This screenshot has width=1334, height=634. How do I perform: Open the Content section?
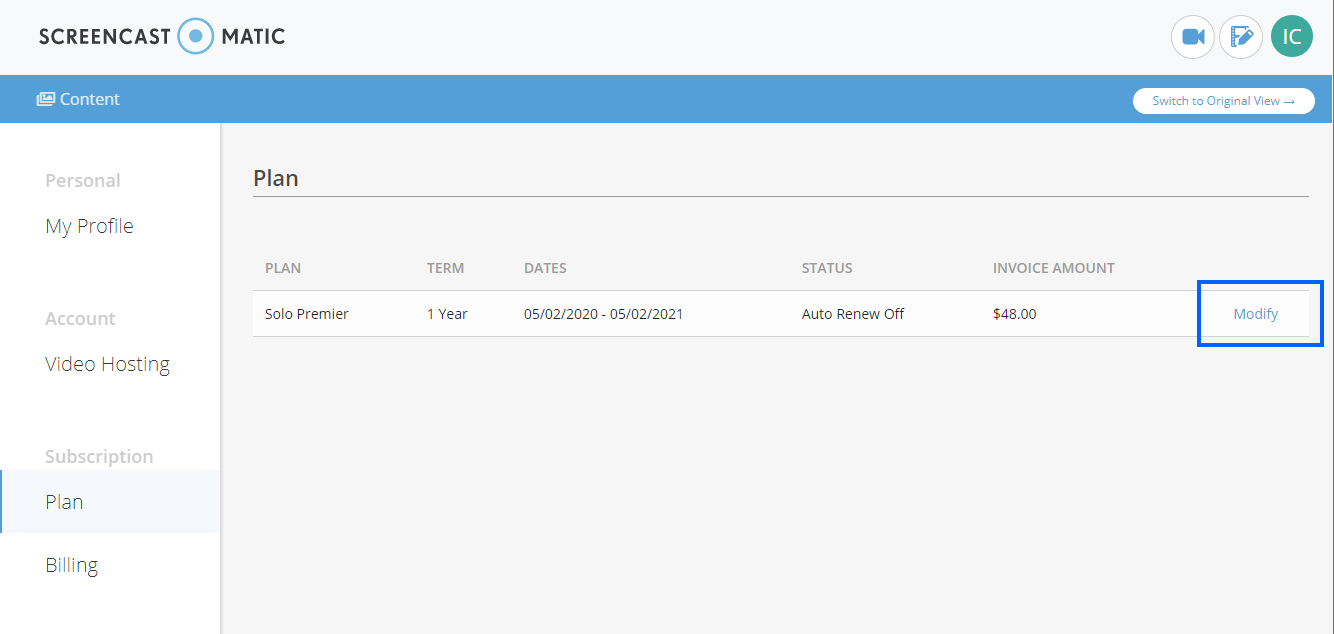78,99
